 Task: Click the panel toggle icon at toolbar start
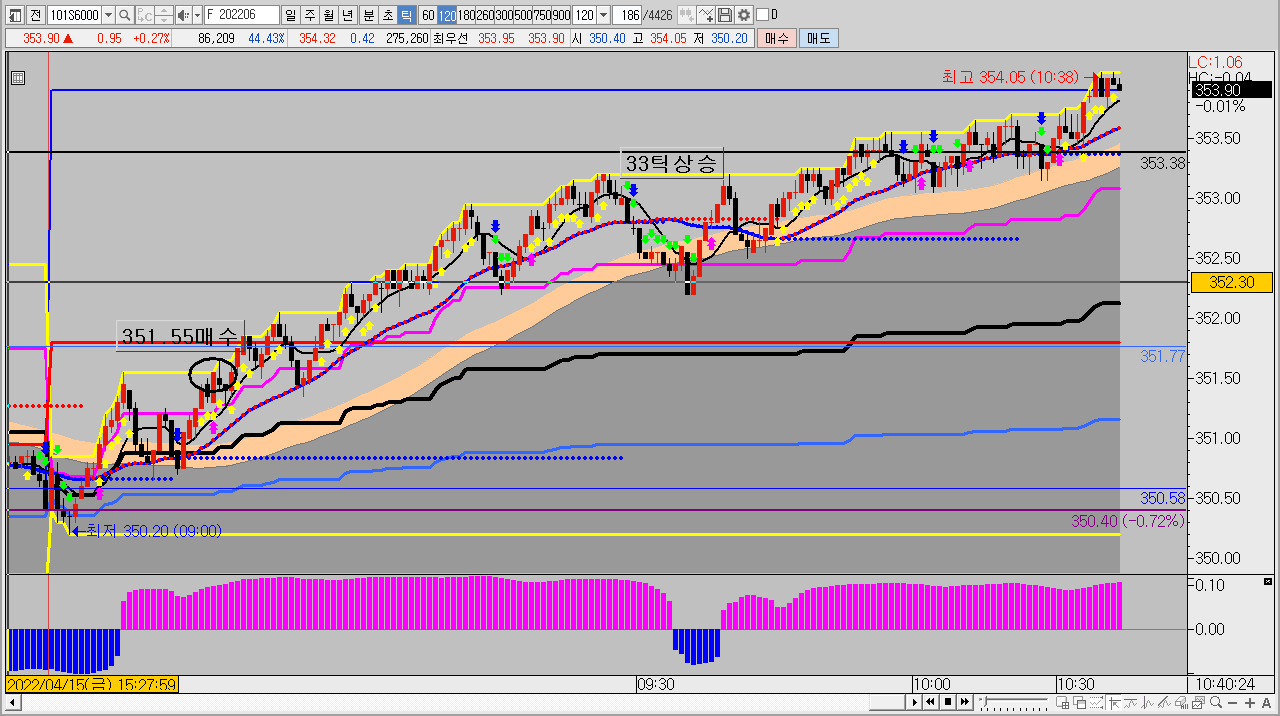(x=14, y=15)
